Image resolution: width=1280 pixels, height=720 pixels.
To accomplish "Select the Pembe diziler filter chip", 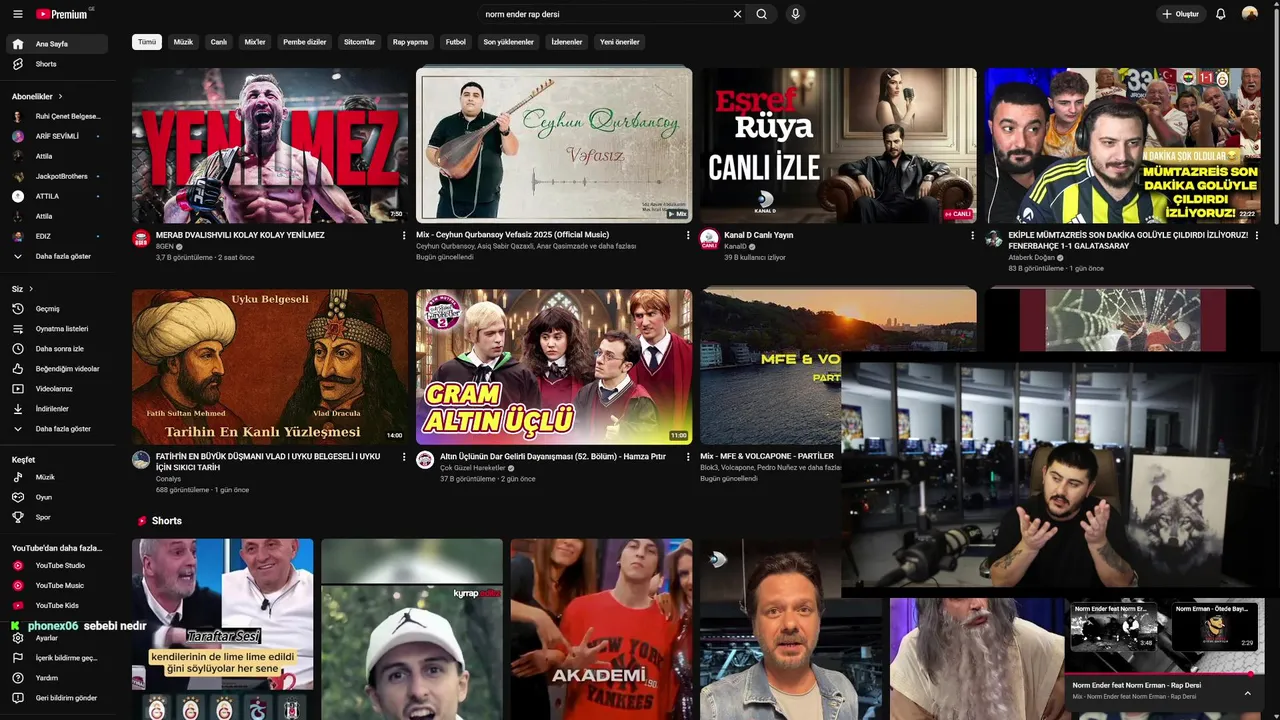I will 305,42.
